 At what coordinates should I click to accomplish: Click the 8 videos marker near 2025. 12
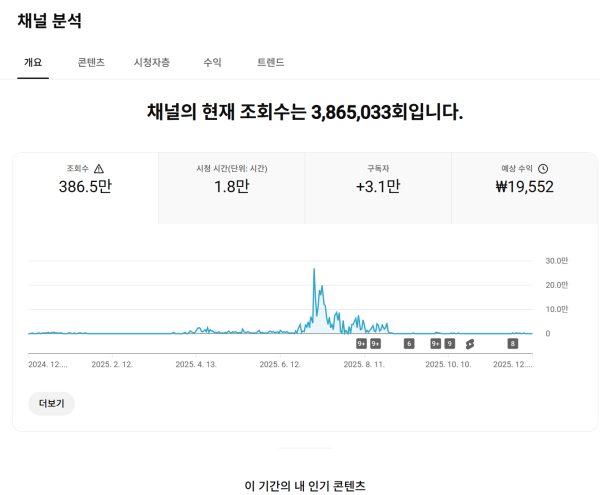coord(513,343)
